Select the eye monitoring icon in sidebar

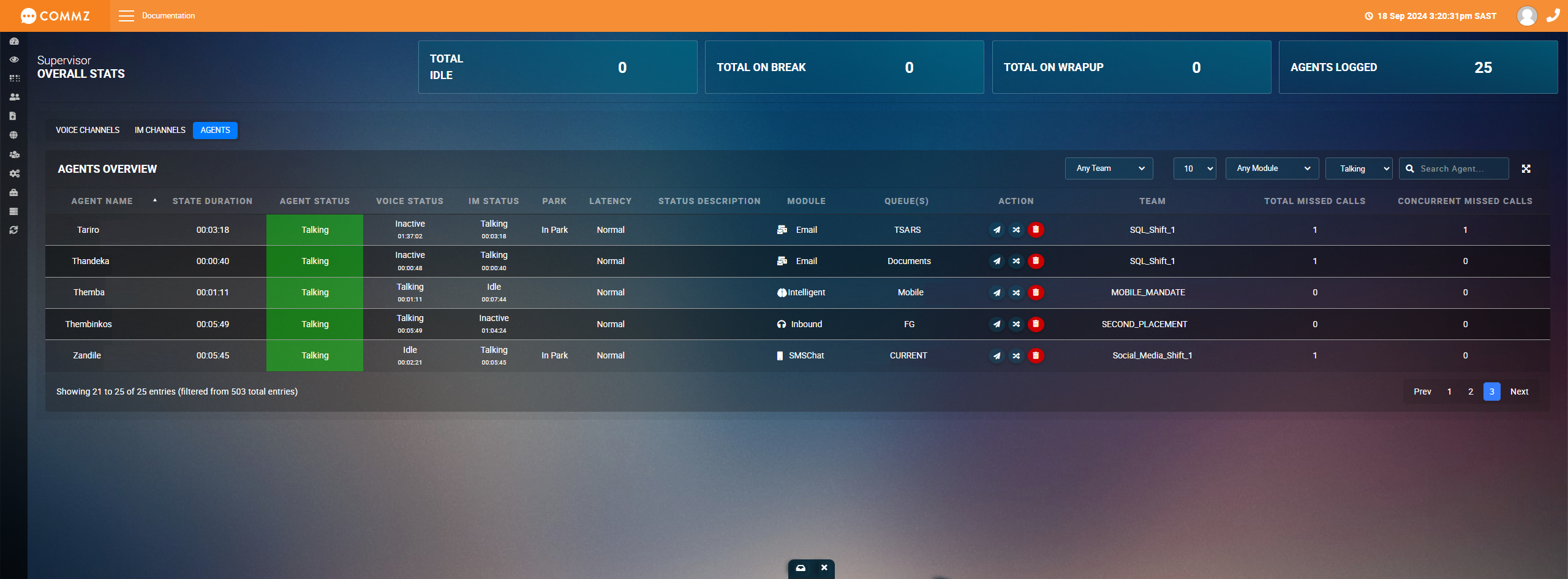coord(14,59)
